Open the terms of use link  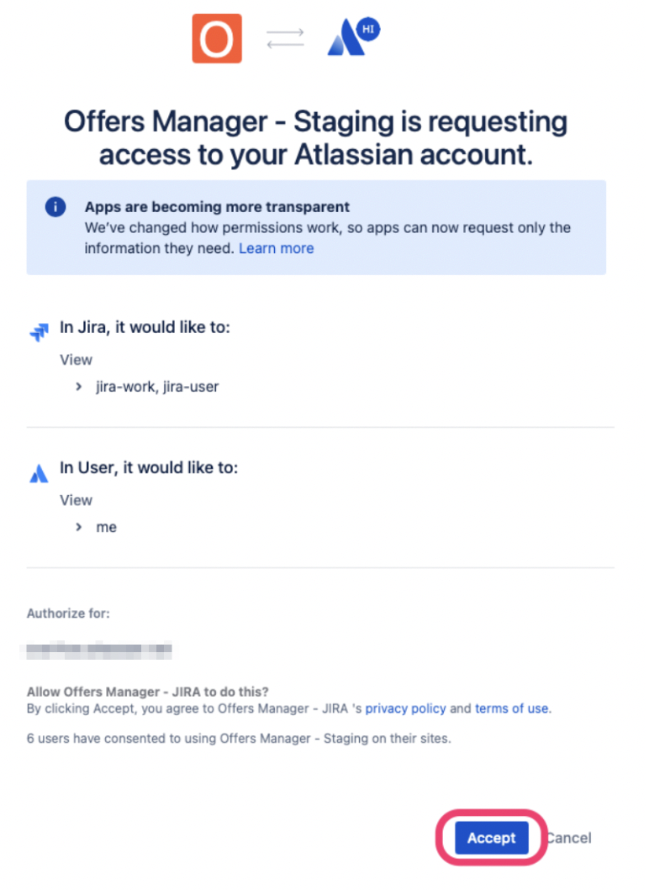tap(511, 708)
